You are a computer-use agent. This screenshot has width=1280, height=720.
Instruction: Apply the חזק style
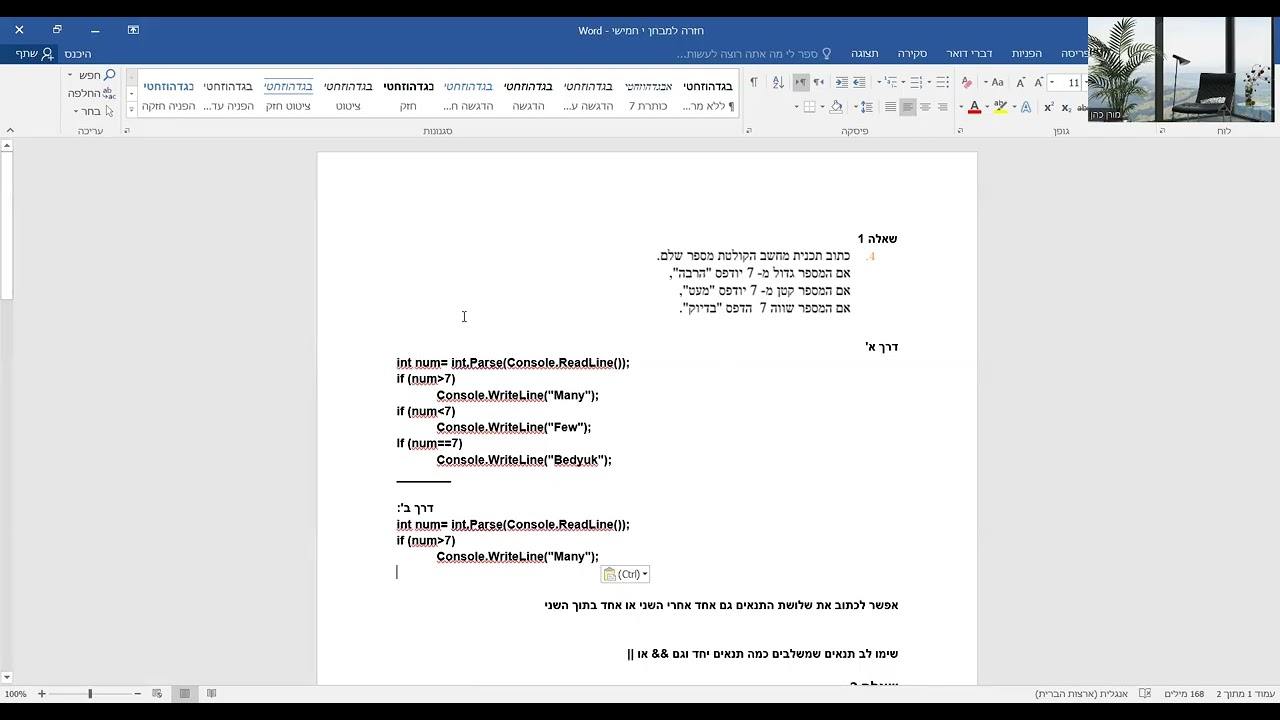(x=408, y=95)
